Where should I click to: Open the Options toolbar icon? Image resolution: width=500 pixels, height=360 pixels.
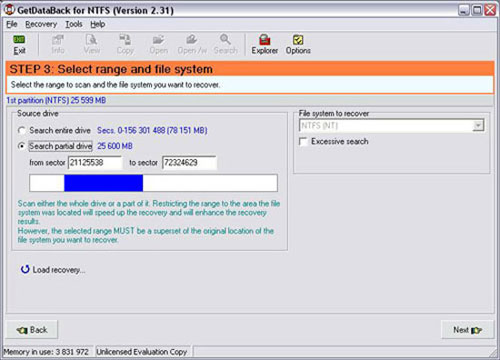click(298, 40)
